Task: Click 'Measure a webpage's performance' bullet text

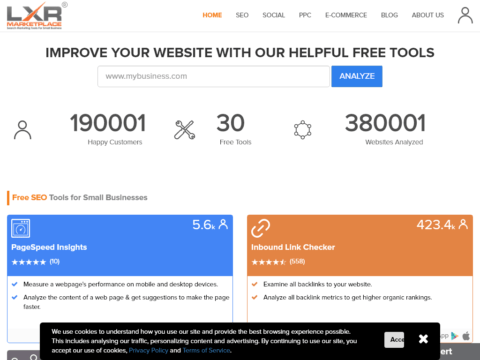Action: [121, 284]
